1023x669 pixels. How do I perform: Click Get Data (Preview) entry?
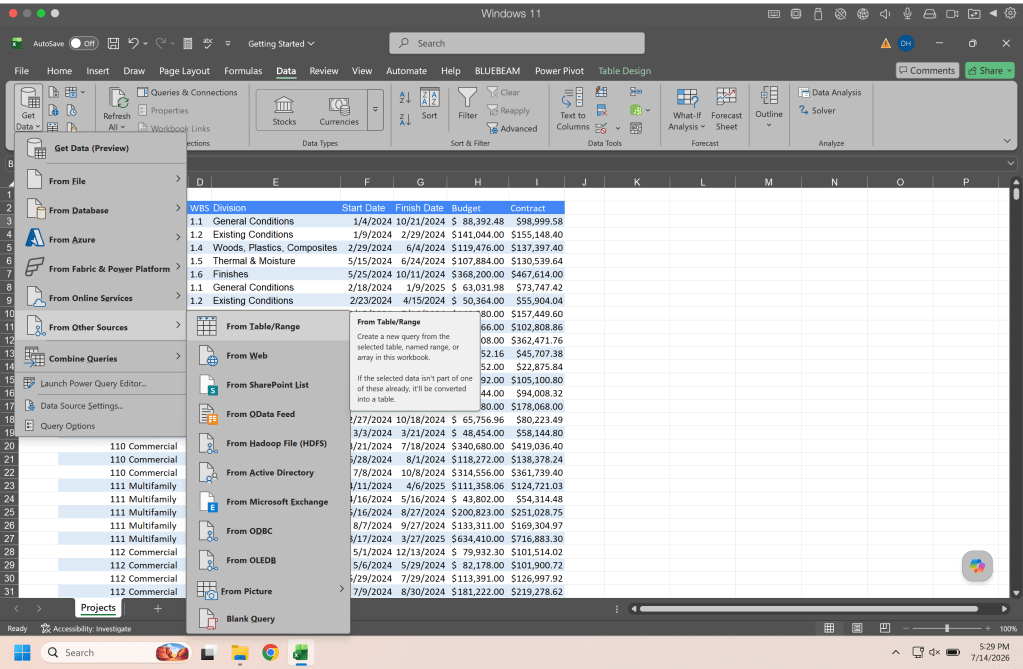point(101,148)
